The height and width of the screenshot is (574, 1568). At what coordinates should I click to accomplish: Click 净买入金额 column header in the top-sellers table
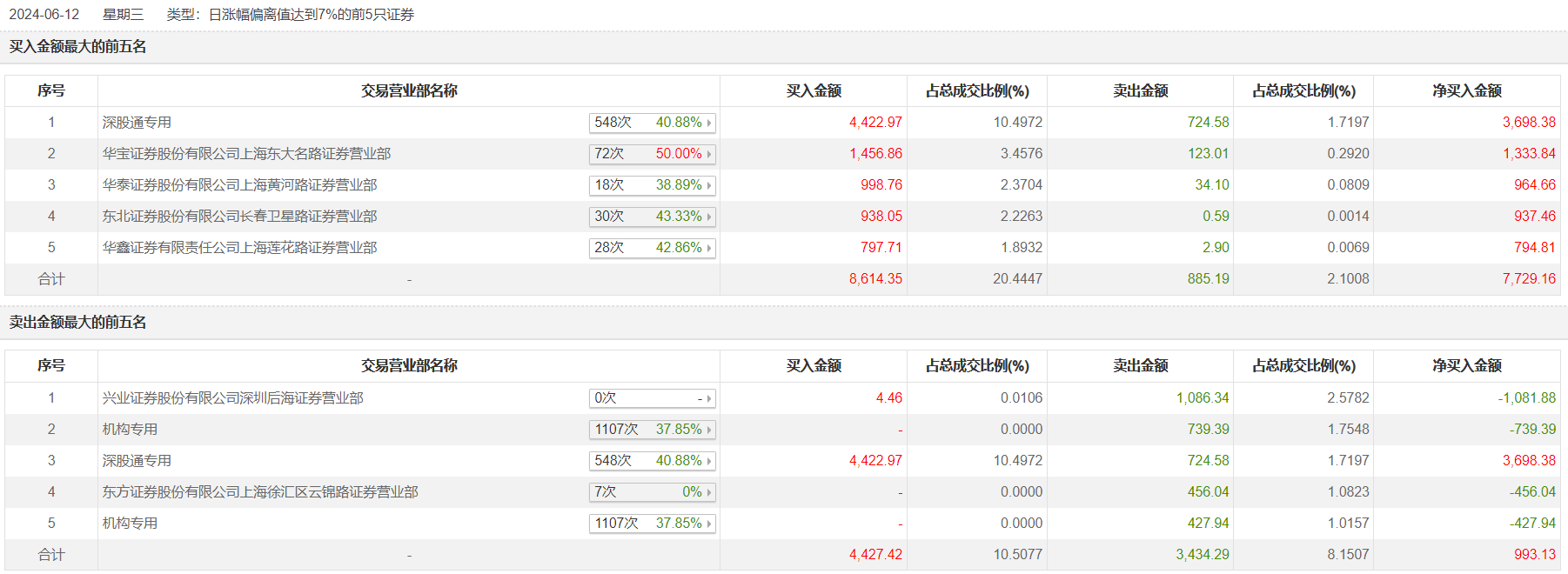tap(1467, 366)
